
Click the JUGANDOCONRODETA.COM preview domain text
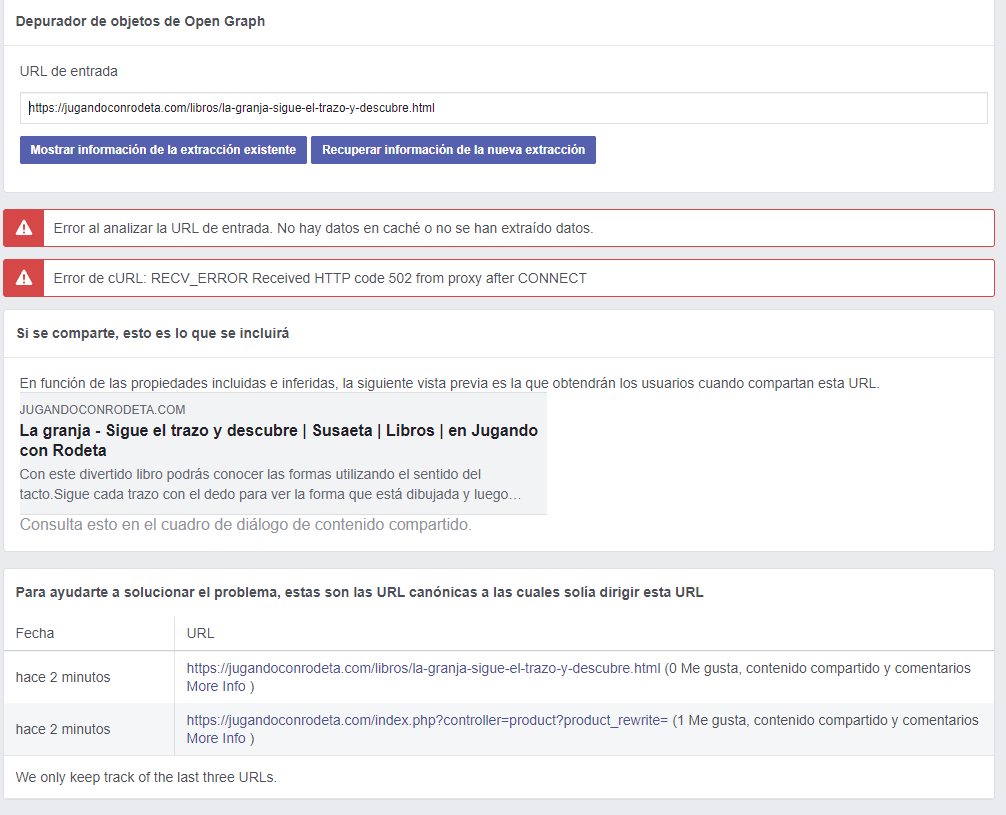(102, 409)
